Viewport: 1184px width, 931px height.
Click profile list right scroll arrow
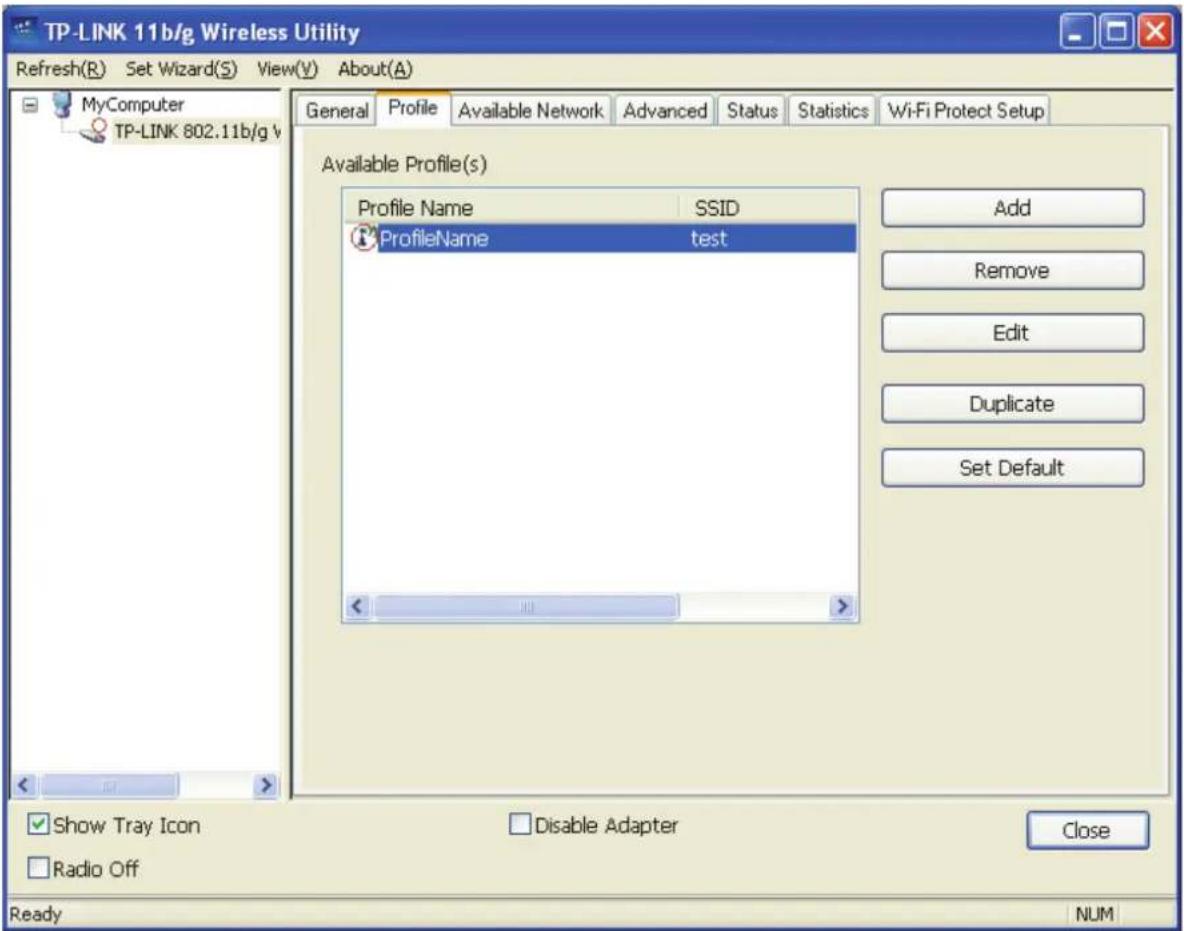click(x=841, y=606)
